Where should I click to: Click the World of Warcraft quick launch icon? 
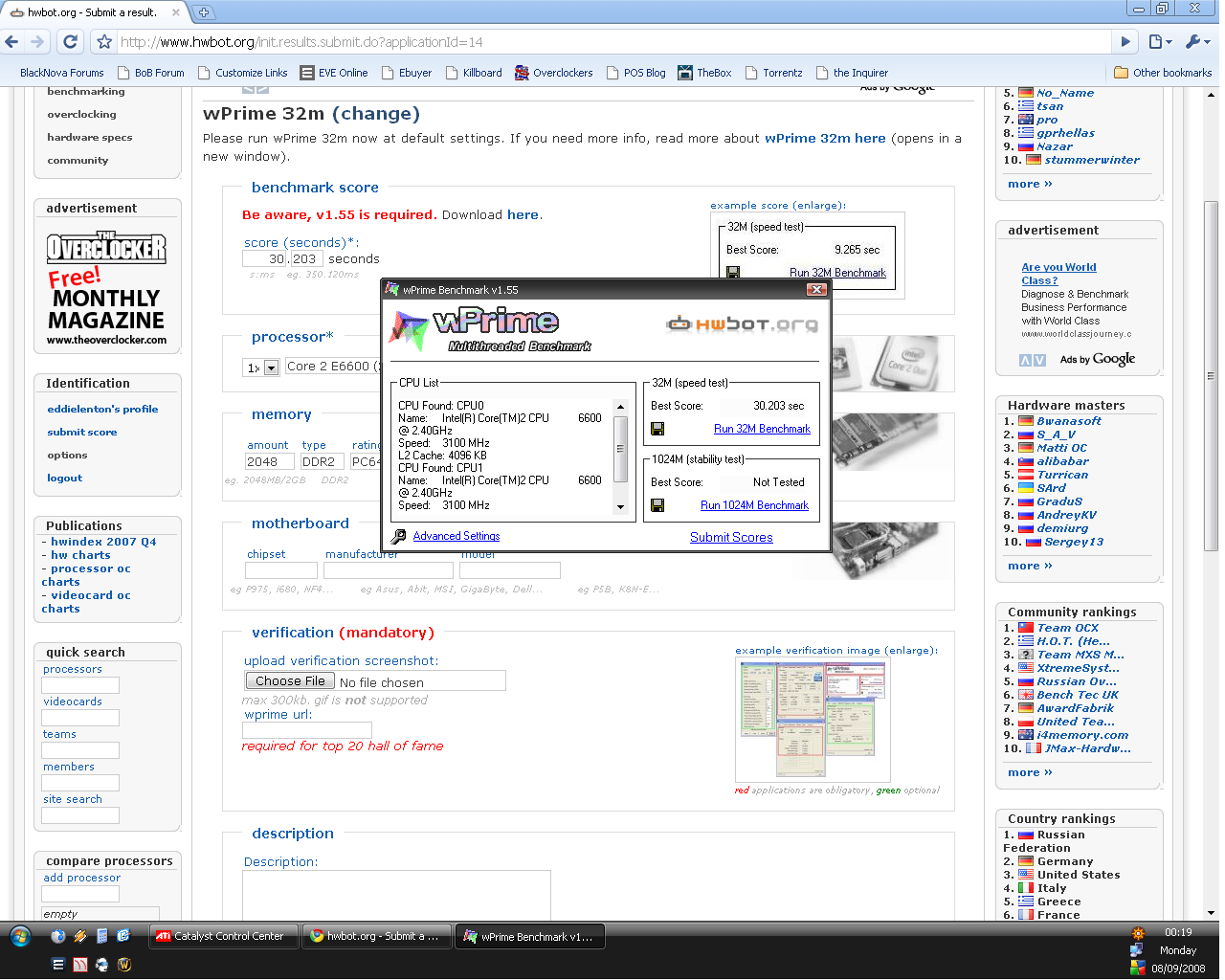124,965
